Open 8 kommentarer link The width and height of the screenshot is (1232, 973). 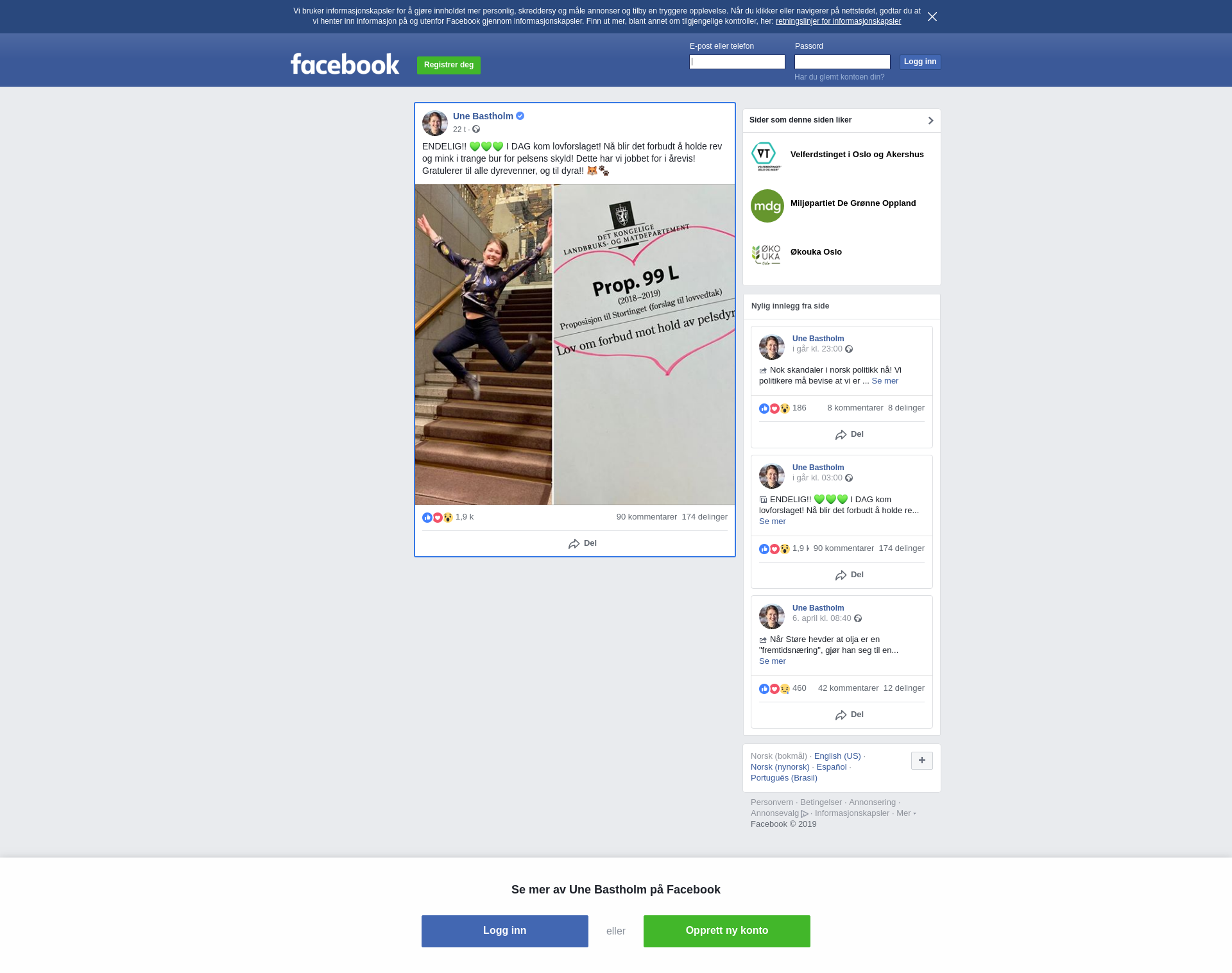tap(855, 408)
